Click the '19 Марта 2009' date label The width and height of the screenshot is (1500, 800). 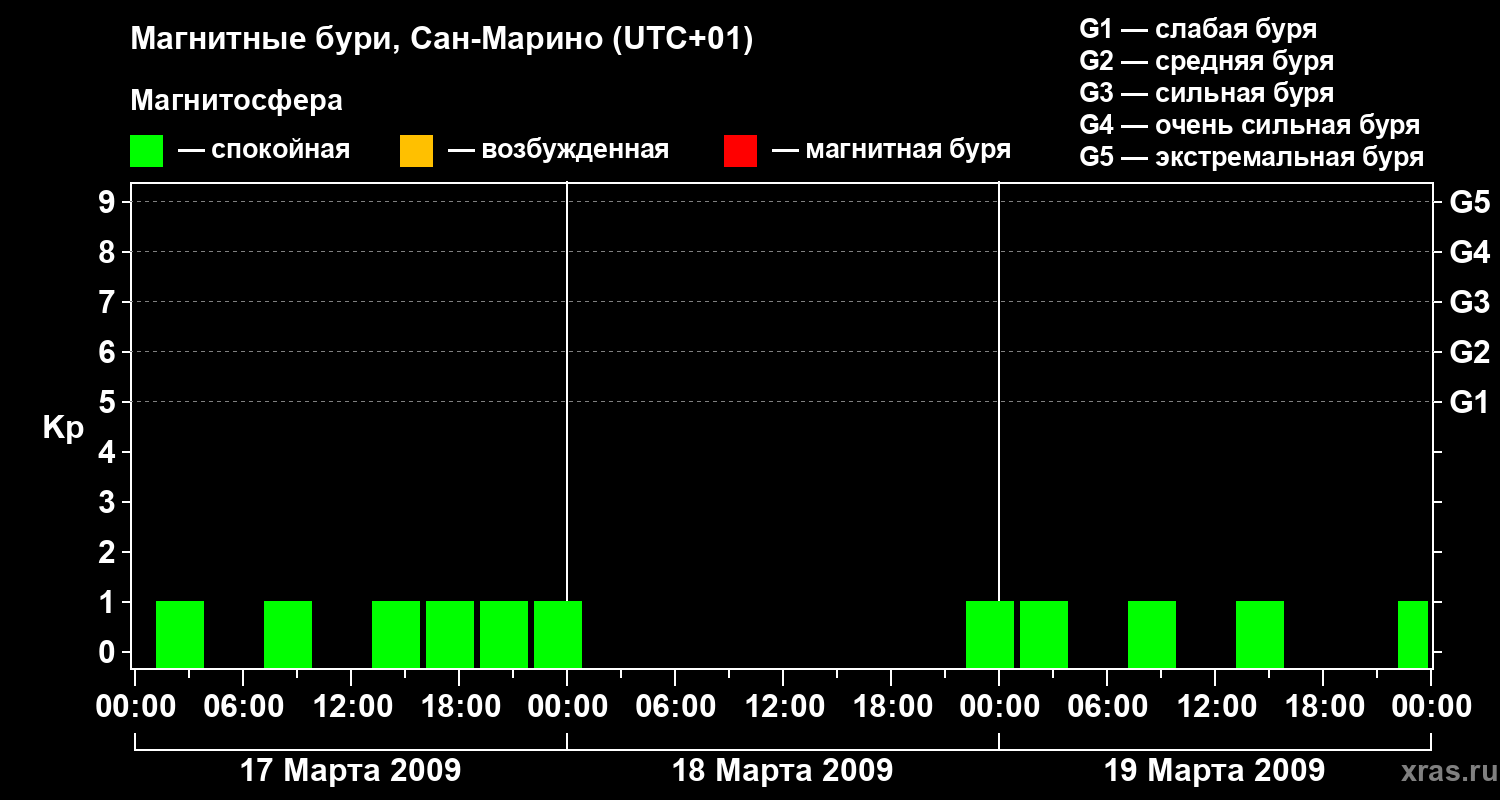(1215, 771)
